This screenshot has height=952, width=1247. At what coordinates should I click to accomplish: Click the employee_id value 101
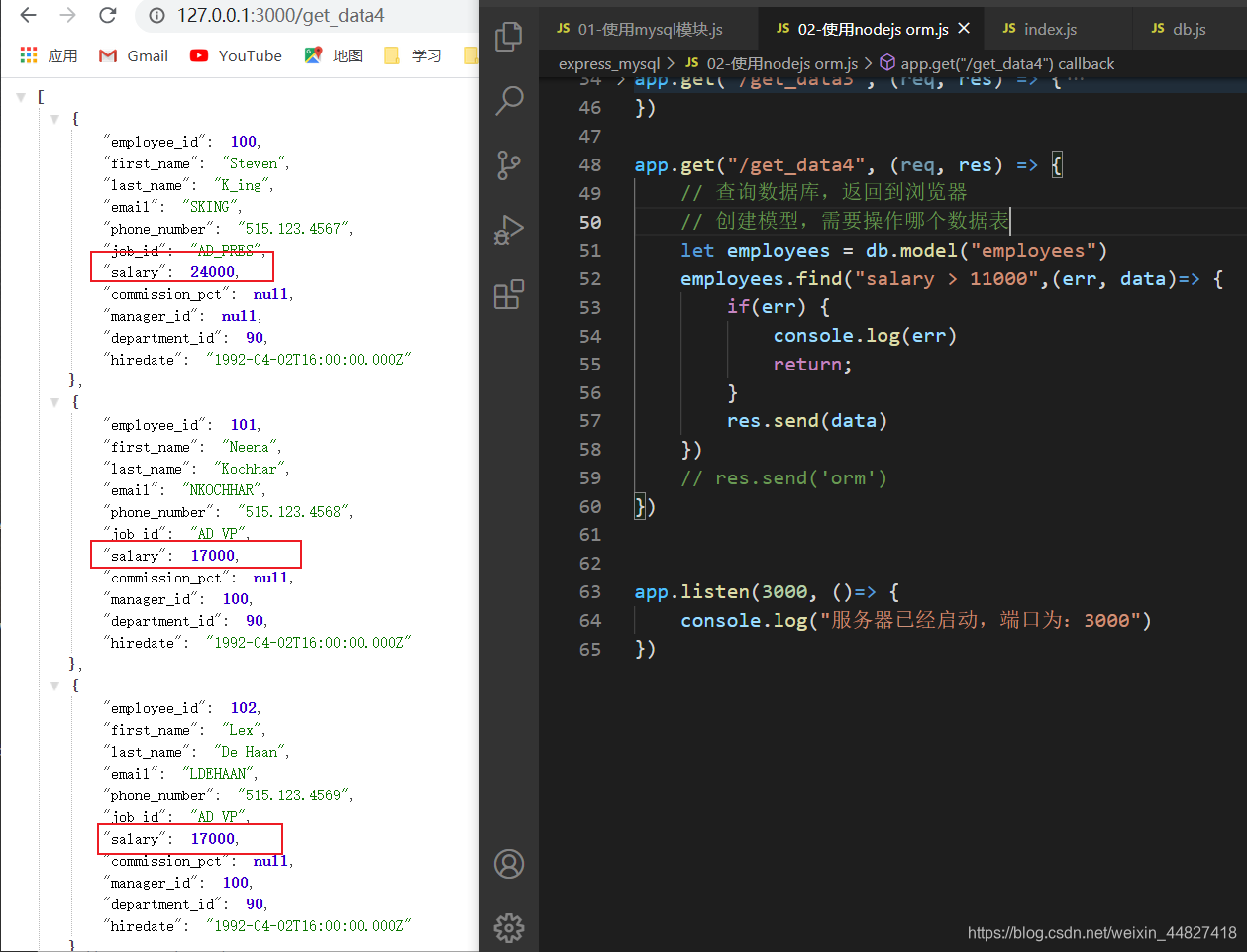pos(244,425)
